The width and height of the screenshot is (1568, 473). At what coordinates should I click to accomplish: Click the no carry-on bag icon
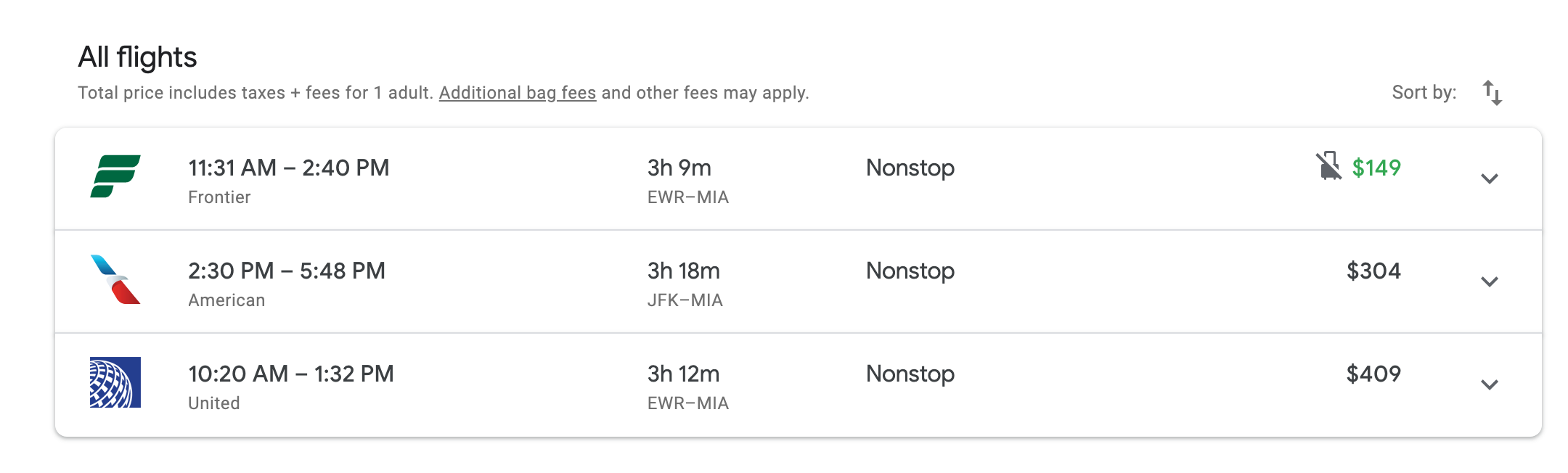coord(1328,166)
